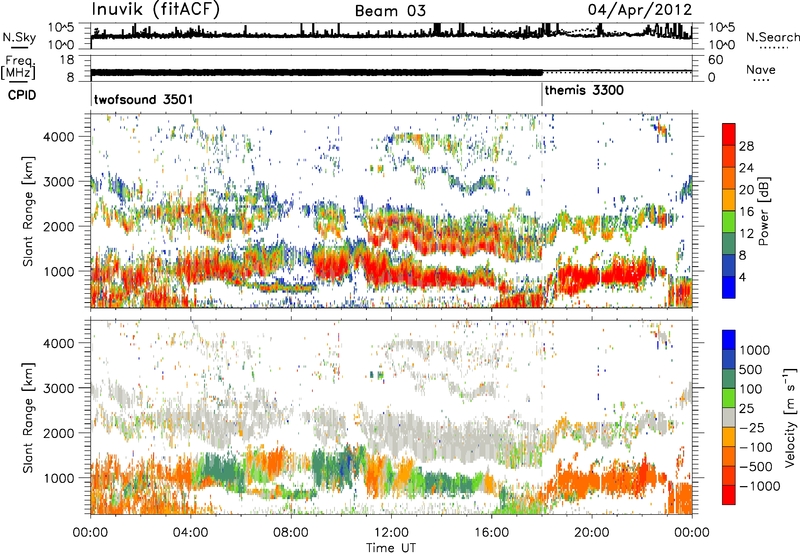
Task: Click the '20:00' time axis tick label
Action: tap(591, 533)
